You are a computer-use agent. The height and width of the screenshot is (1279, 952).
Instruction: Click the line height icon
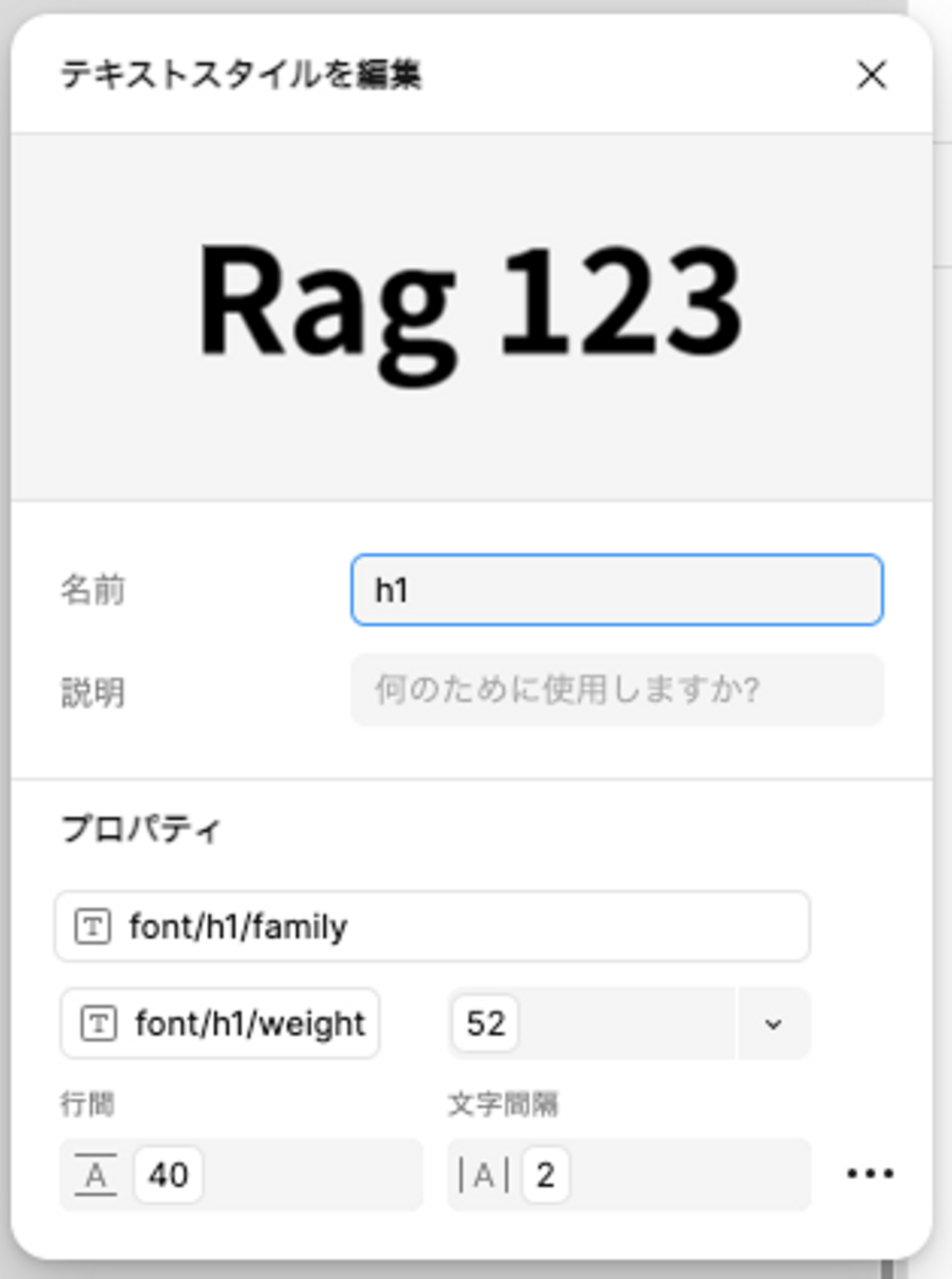click(x=96, y=1175)
